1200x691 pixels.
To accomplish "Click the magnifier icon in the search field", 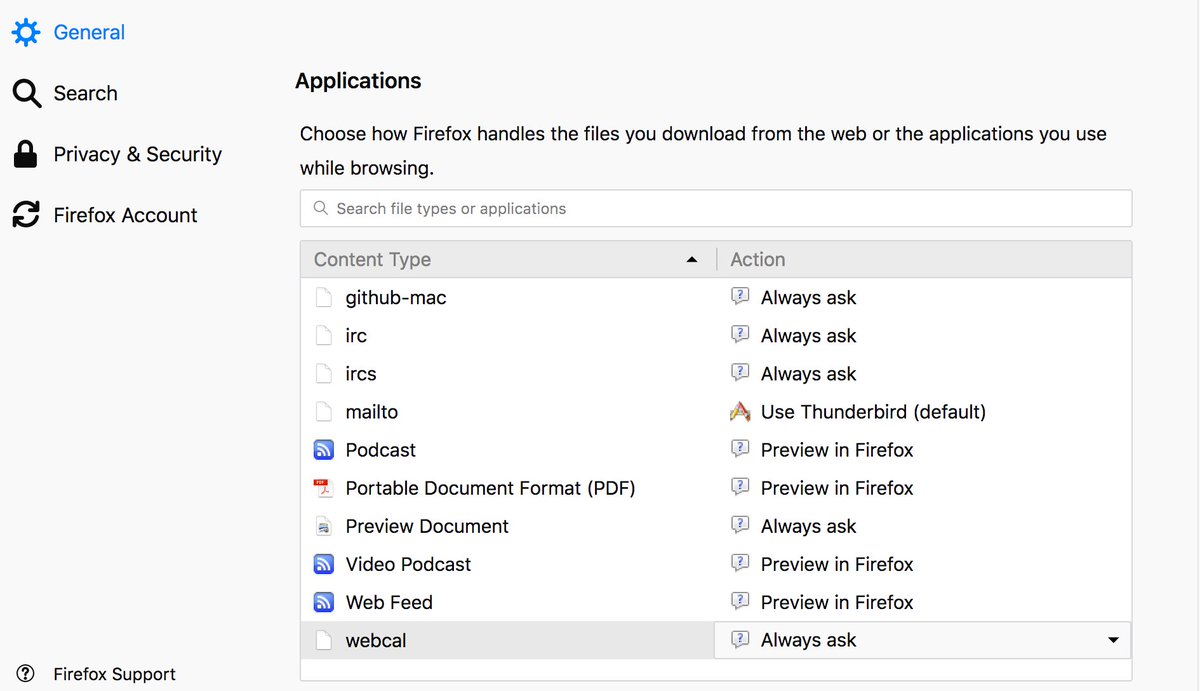I will tap(321, 208).
